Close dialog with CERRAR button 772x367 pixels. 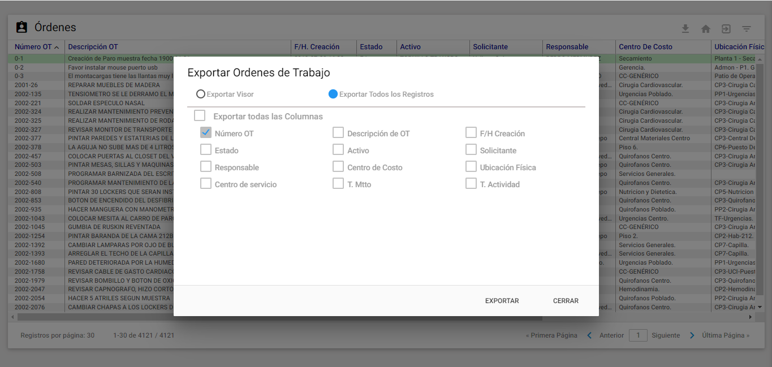pyautogui.click(x=566, y=300)
